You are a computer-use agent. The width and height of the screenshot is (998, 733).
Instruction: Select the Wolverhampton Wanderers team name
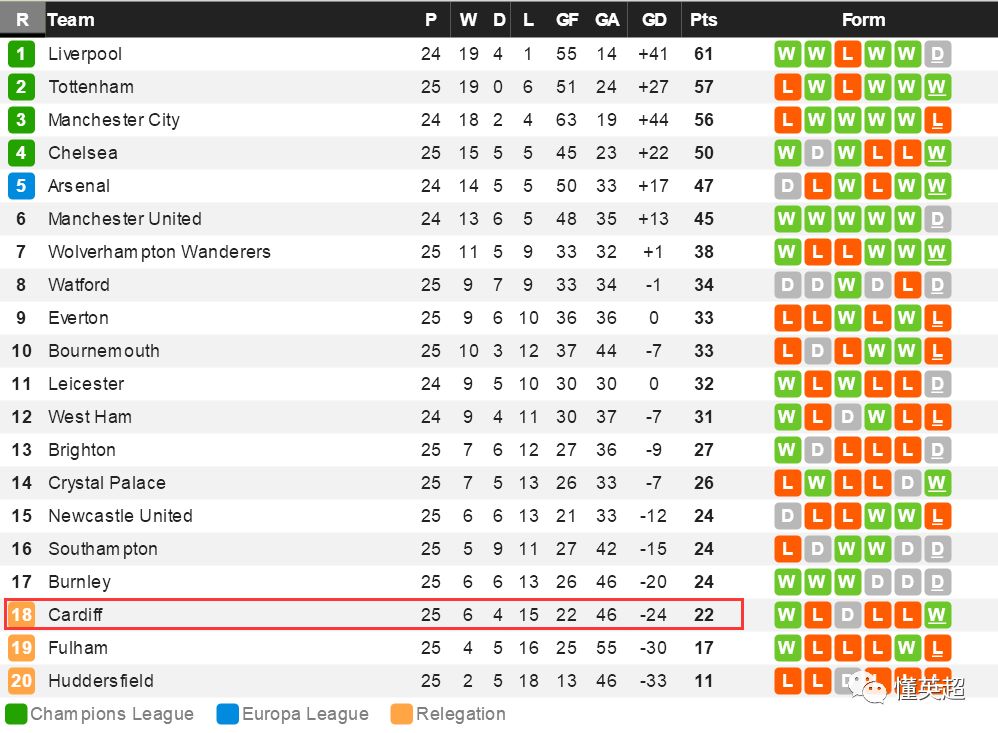(159, 252)
